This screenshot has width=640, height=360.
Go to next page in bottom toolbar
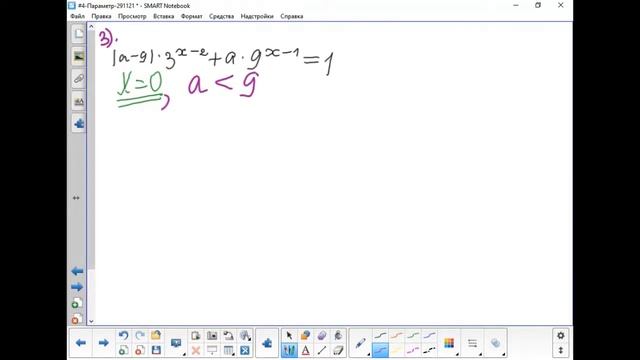pos(104,343)
